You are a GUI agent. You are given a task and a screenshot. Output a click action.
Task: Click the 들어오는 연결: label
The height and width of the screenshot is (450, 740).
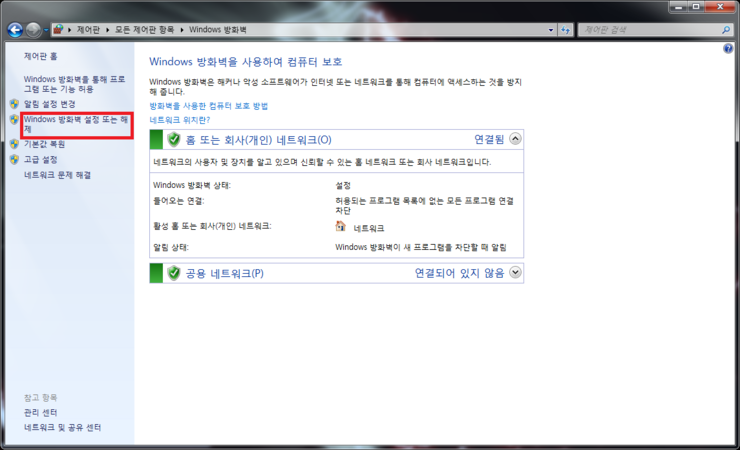tap(178, 201)
